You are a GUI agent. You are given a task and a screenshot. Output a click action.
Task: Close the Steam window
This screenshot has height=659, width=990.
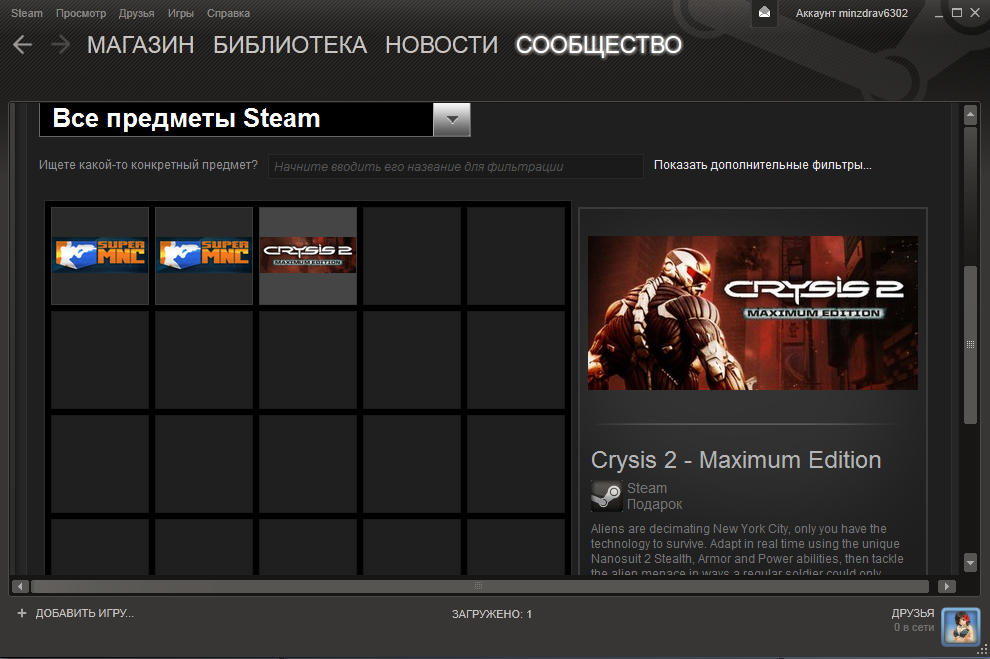975,13
